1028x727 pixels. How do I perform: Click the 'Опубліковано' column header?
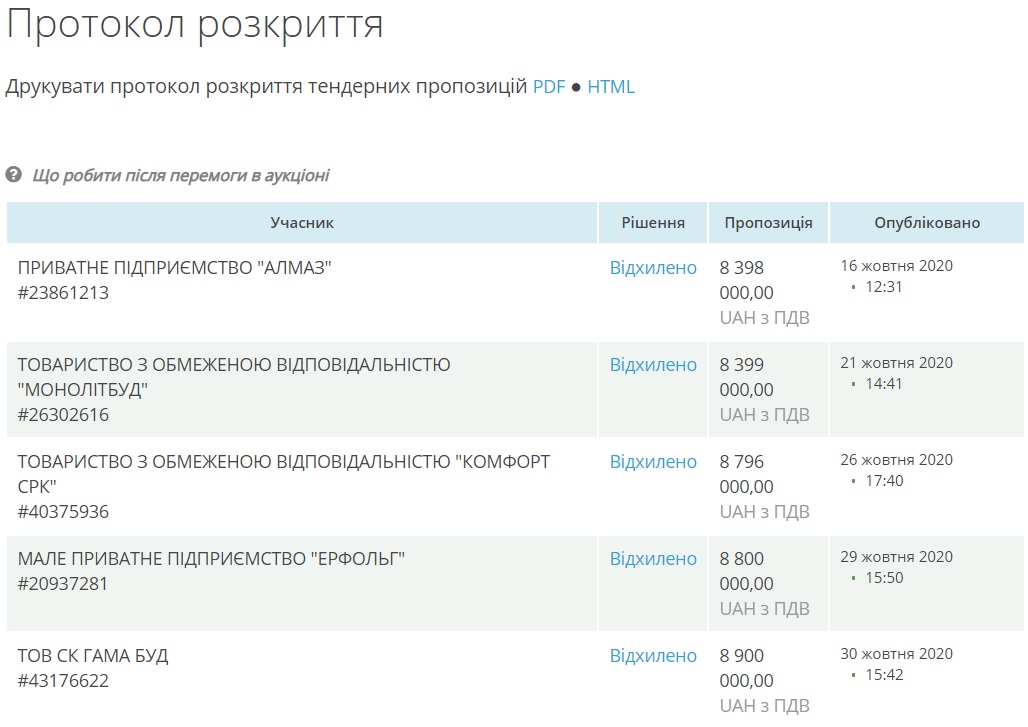click(x=927, y=223)
